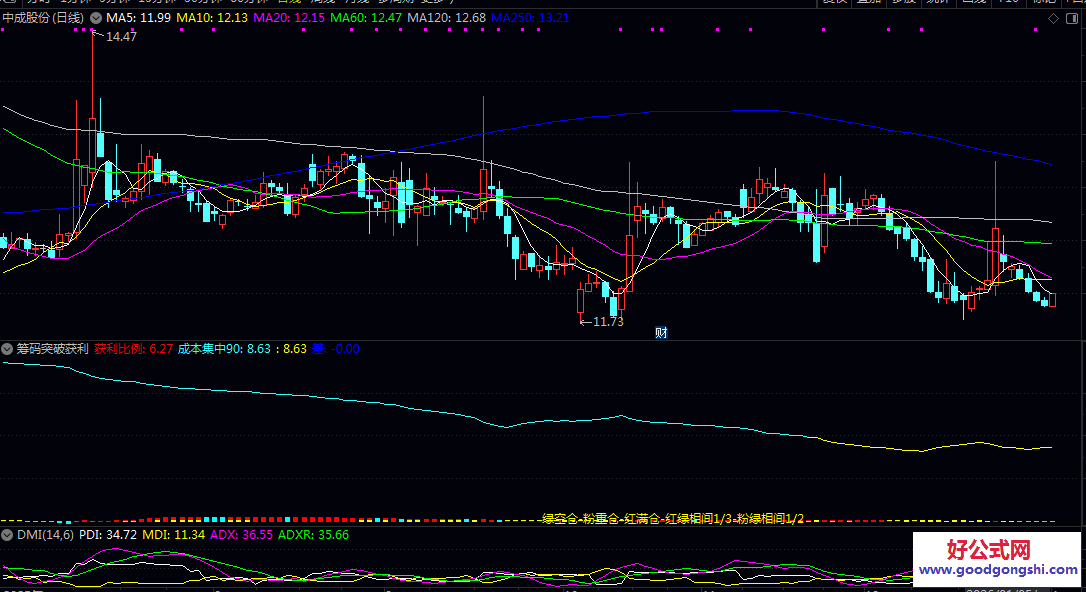Click the 好公式网 logo
Viewport: 1086px width, 592px height.
coord(988,550)
